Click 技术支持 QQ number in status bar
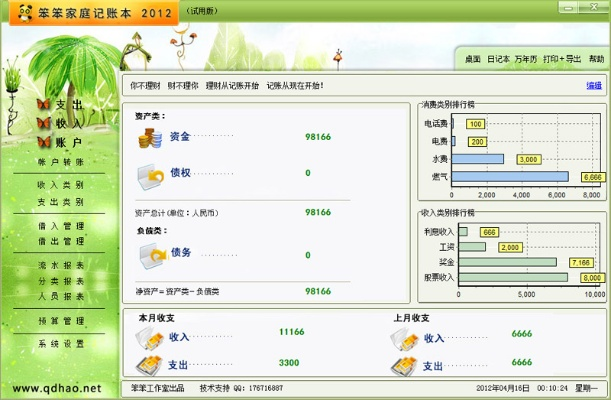This screenshot has height=400, width=611. 242,388
